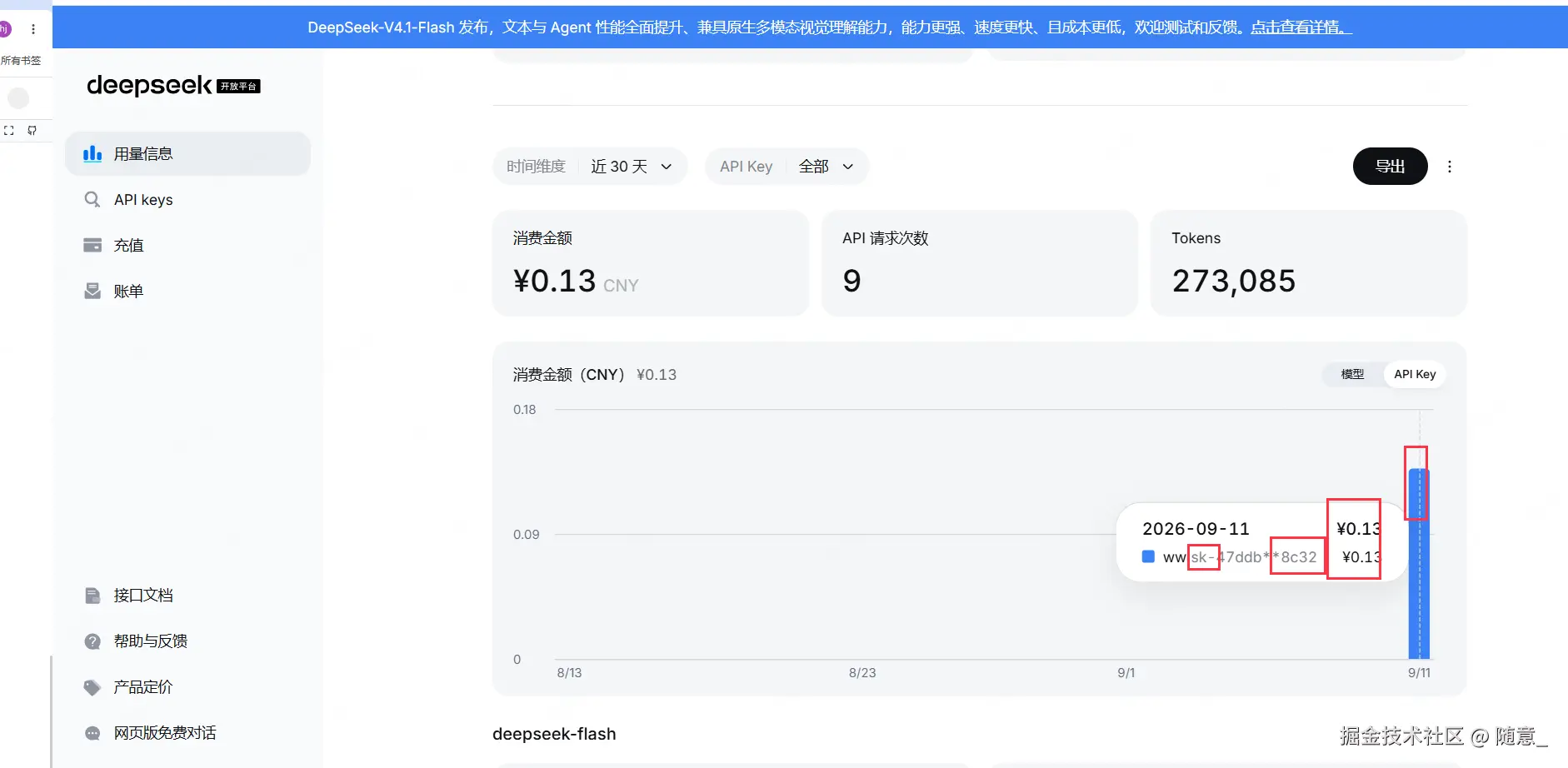Click the magnifier icon beside API keys
Image resolution: width=1568 pixels, height=768 pixels.
[x=92, y=199]
